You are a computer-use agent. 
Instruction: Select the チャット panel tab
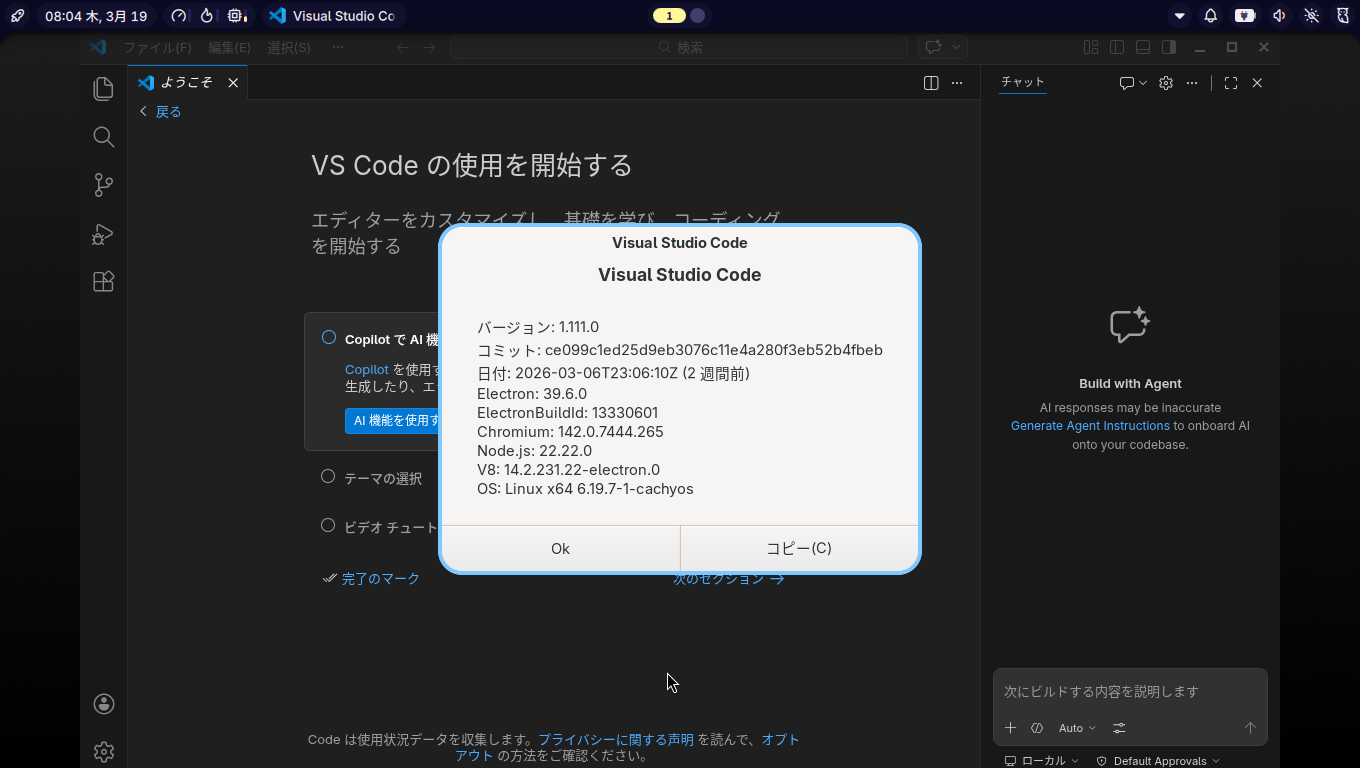point(1022,83)
